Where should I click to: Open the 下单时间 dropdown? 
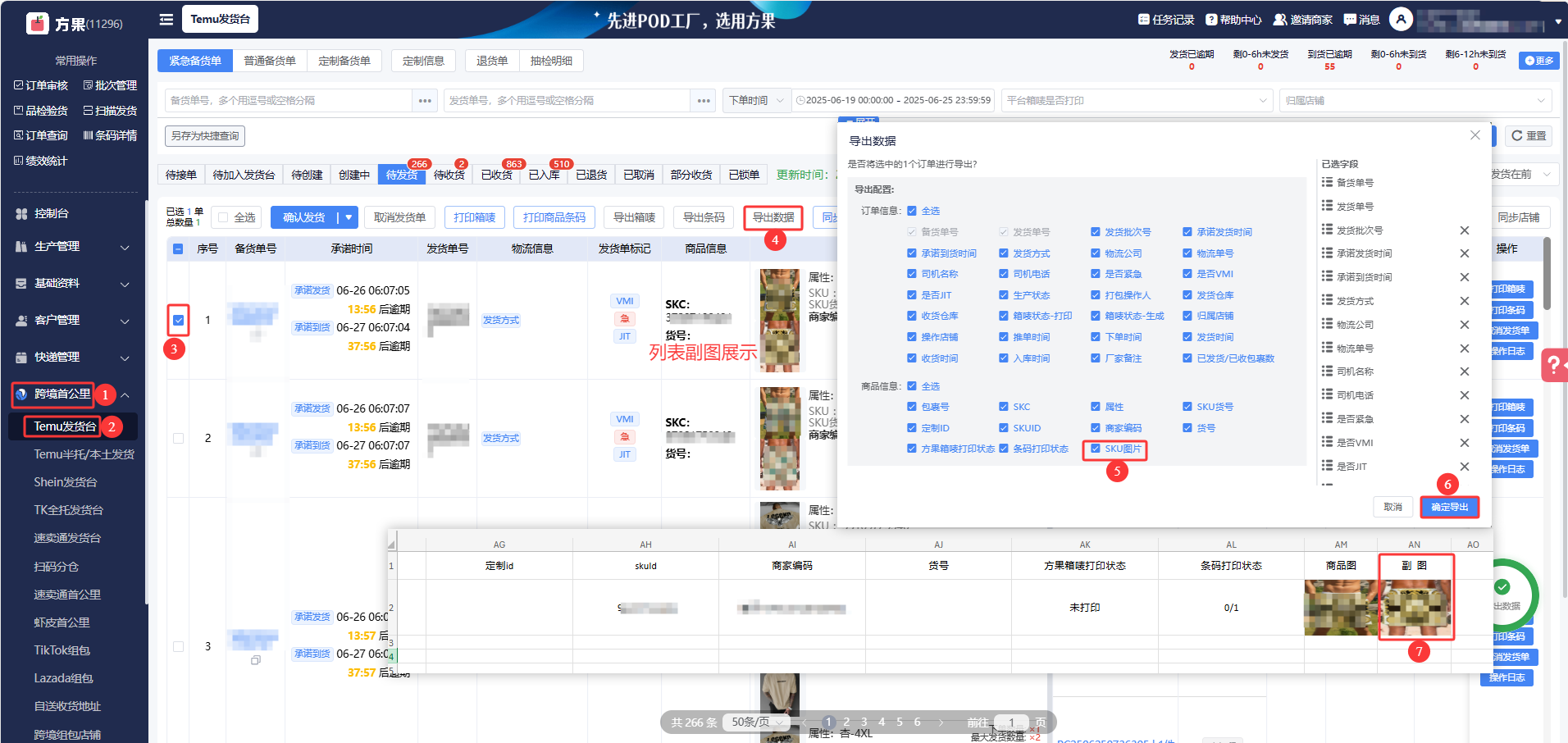point(756,101)
